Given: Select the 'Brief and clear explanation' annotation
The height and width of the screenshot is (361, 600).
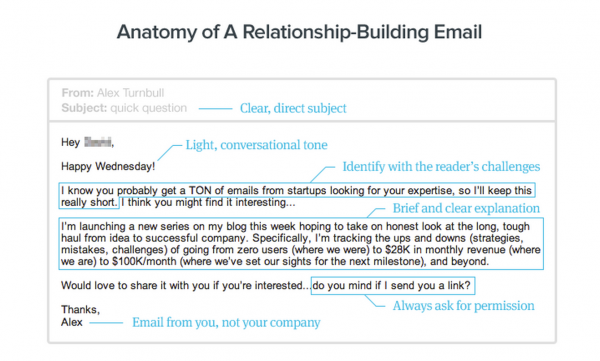Looking at the screenshot, I should pyautogui.click(x=466, y=208).
